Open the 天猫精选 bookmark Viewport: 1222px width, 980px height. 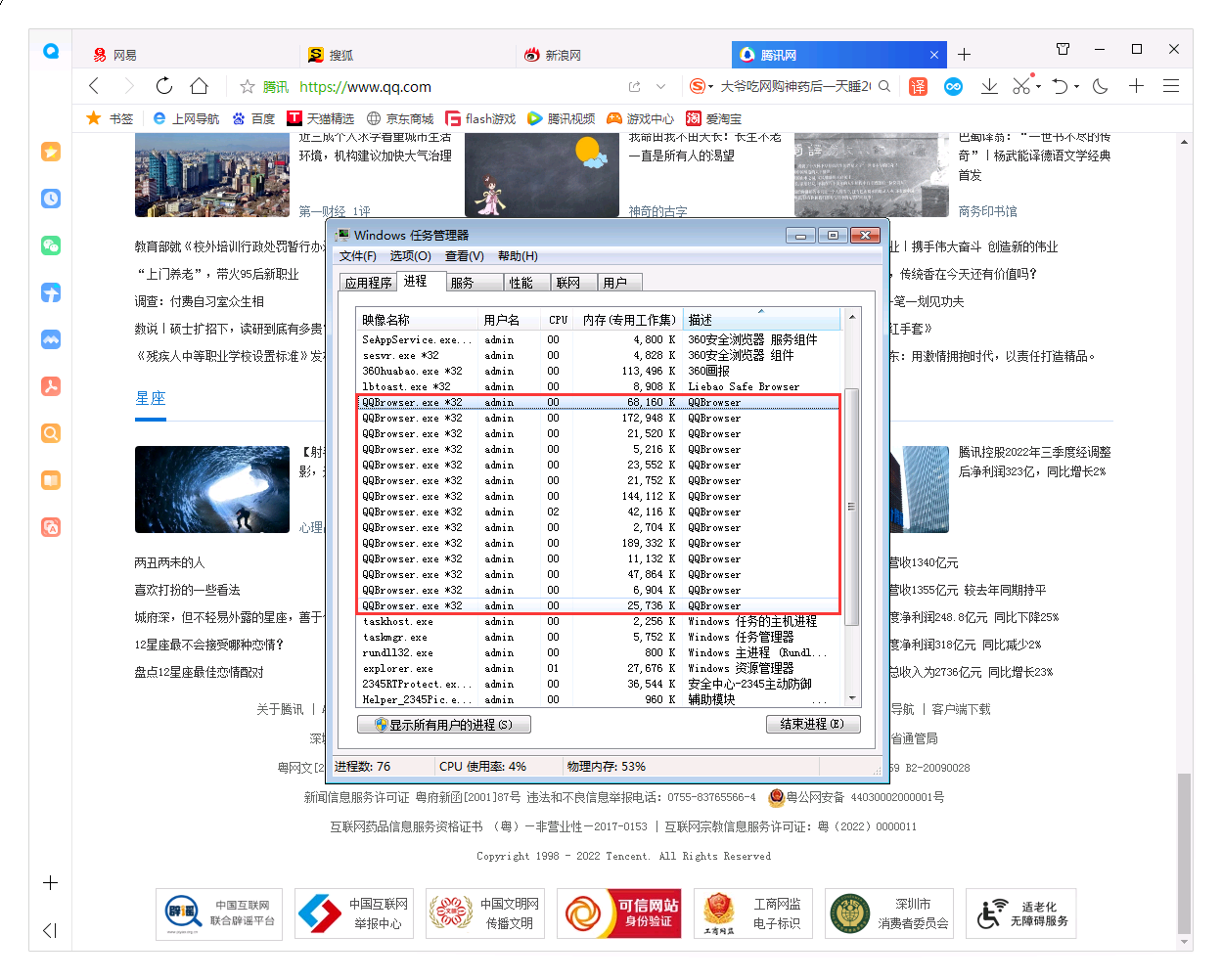(320, 118)
